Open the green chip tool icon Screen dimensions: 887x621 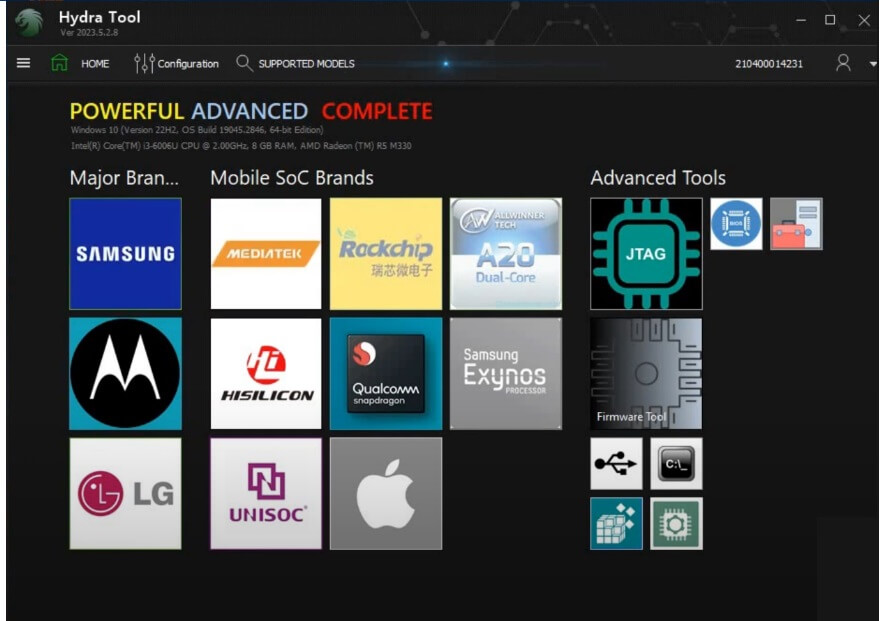[677, 522]
